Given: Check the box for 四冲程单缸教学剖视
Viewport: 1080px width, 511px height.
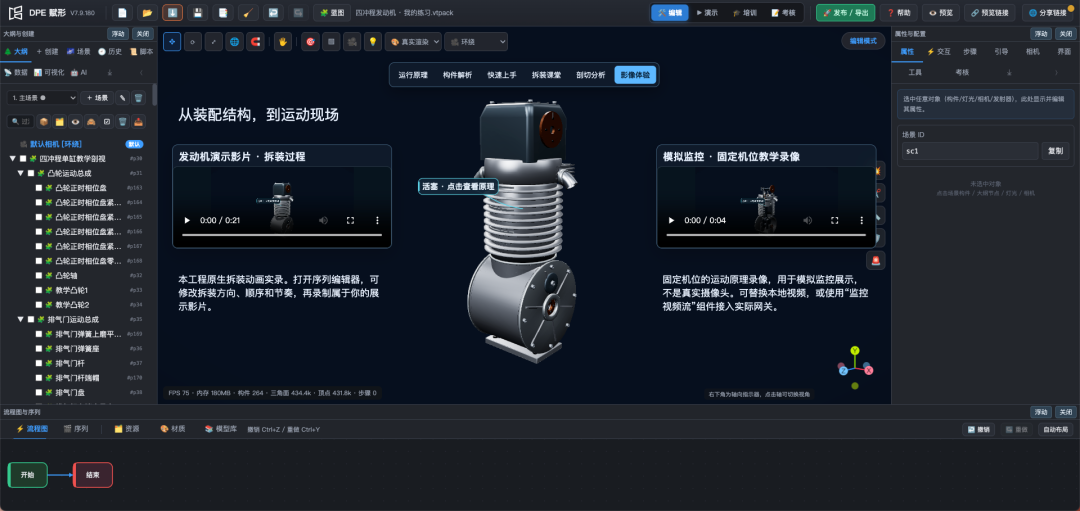Looking at the screenshot, I should [23, 158].
